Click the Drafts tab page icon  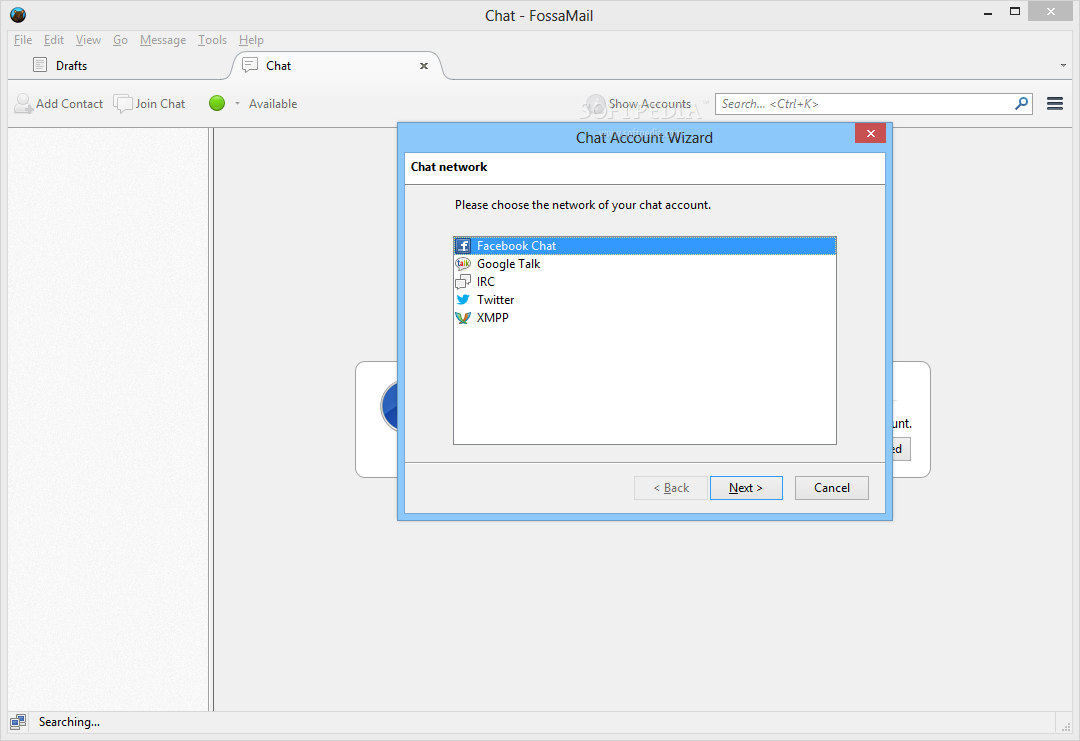click(40, 65)
